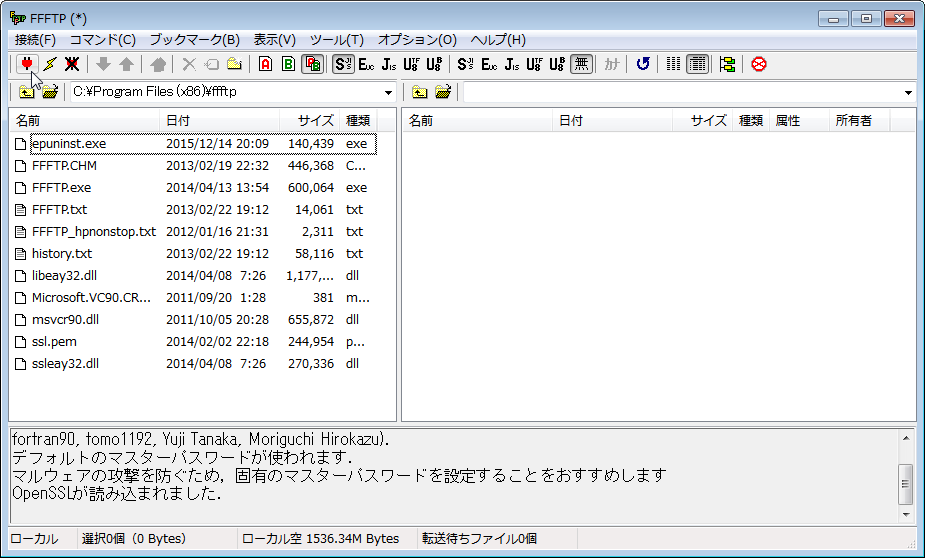Image resolution: width=925 pixels, height=558 pixels.
Task: Expand the empty host path dropdown
Action: pyautogui.click(x=908, y=92)
